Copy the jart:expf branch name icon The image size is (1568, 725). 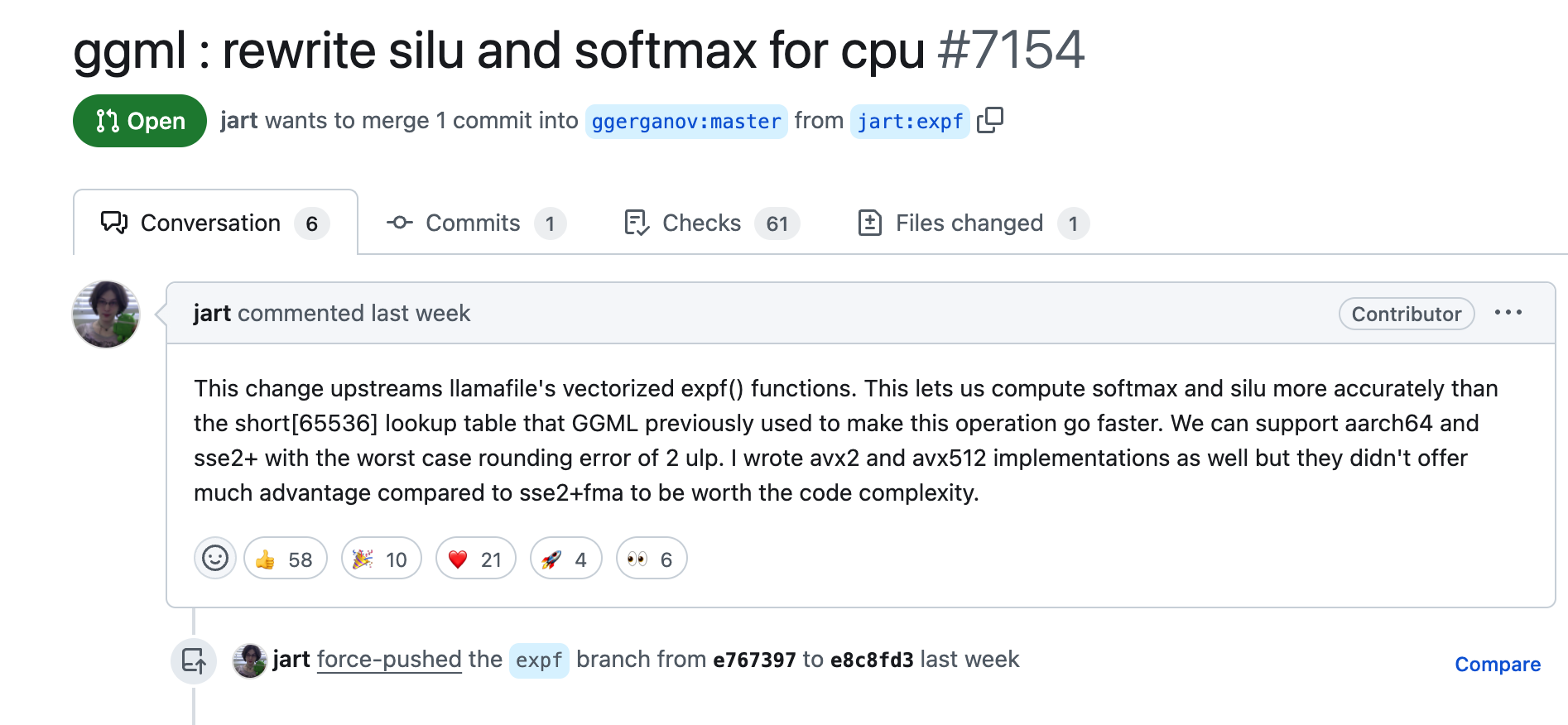tap(990, 121)
